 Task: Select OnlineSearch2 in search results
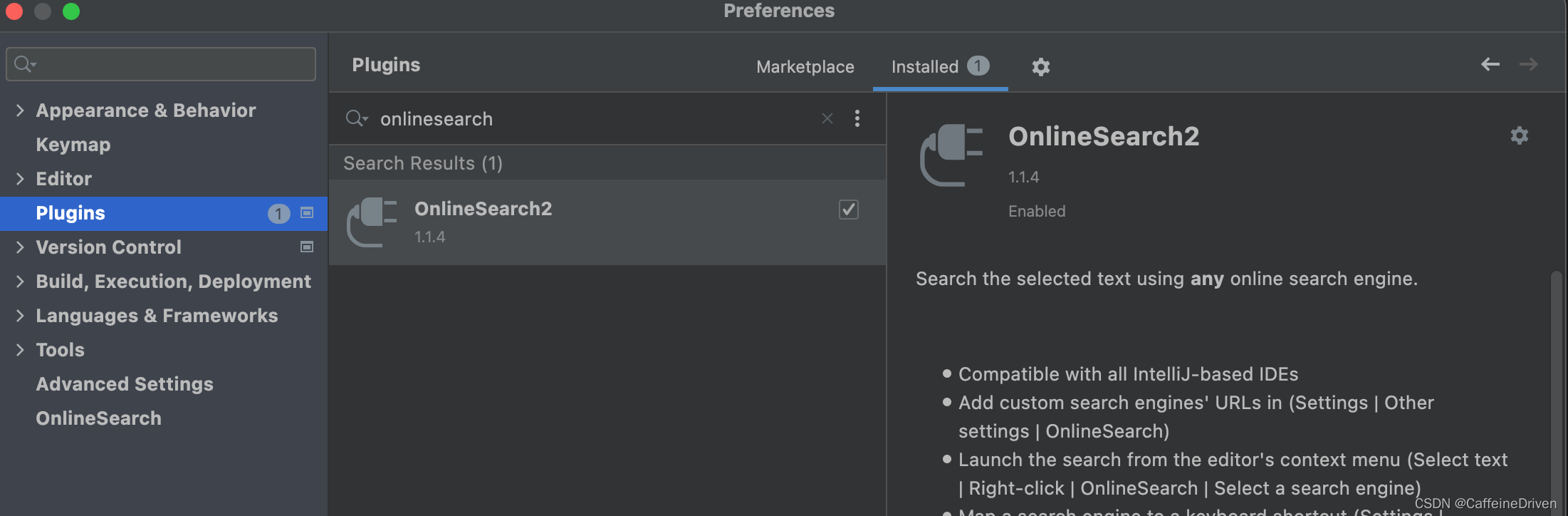click(x=607, y=222)
